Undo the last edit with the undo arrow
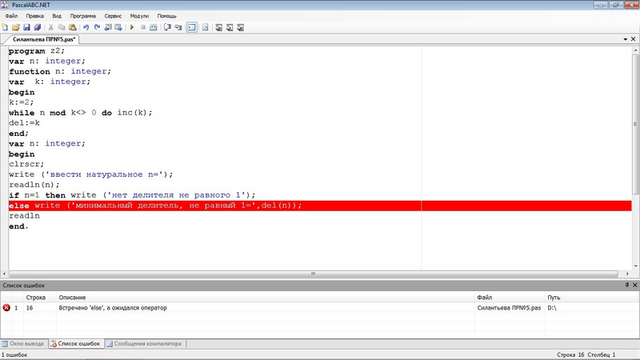Viewport: 640px width, 360px height. pos(86,27)
